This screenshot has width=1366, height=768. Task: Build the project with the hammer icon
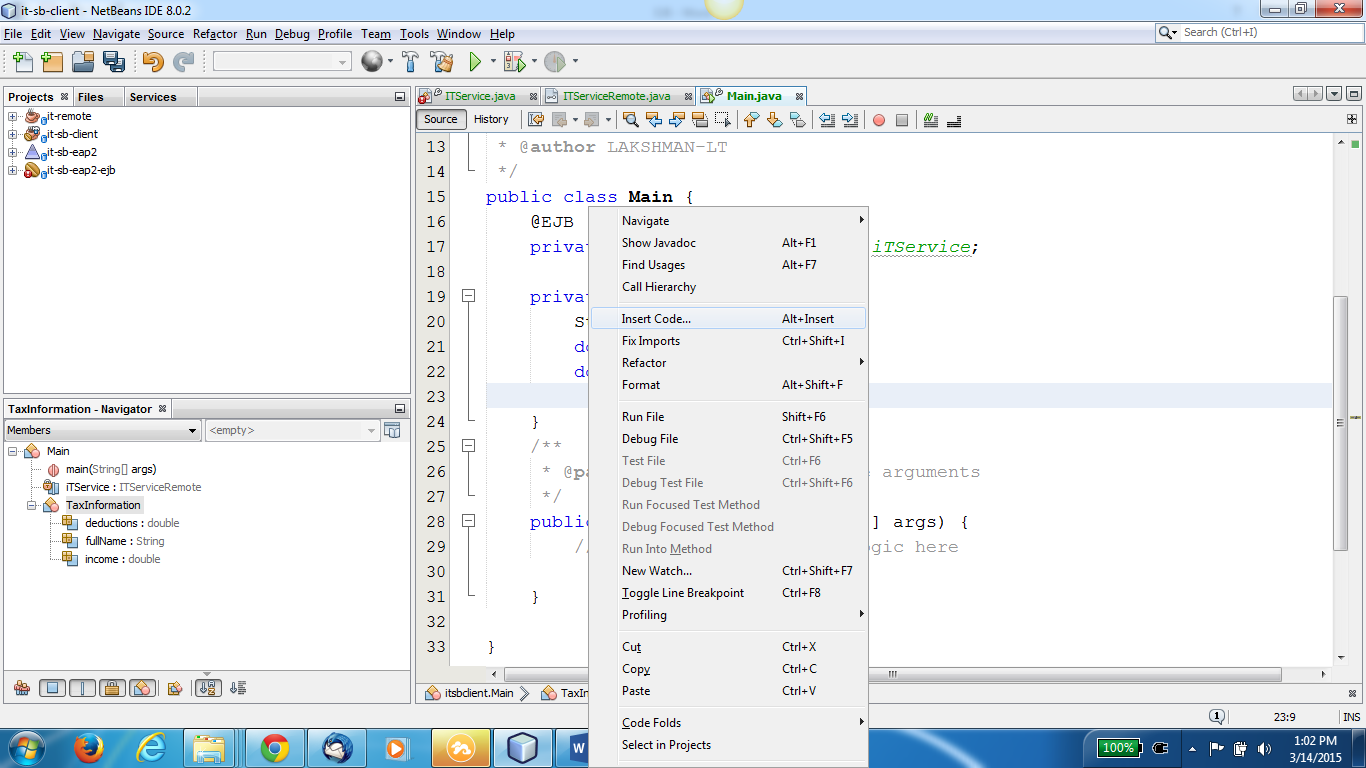tap(410, 62)
